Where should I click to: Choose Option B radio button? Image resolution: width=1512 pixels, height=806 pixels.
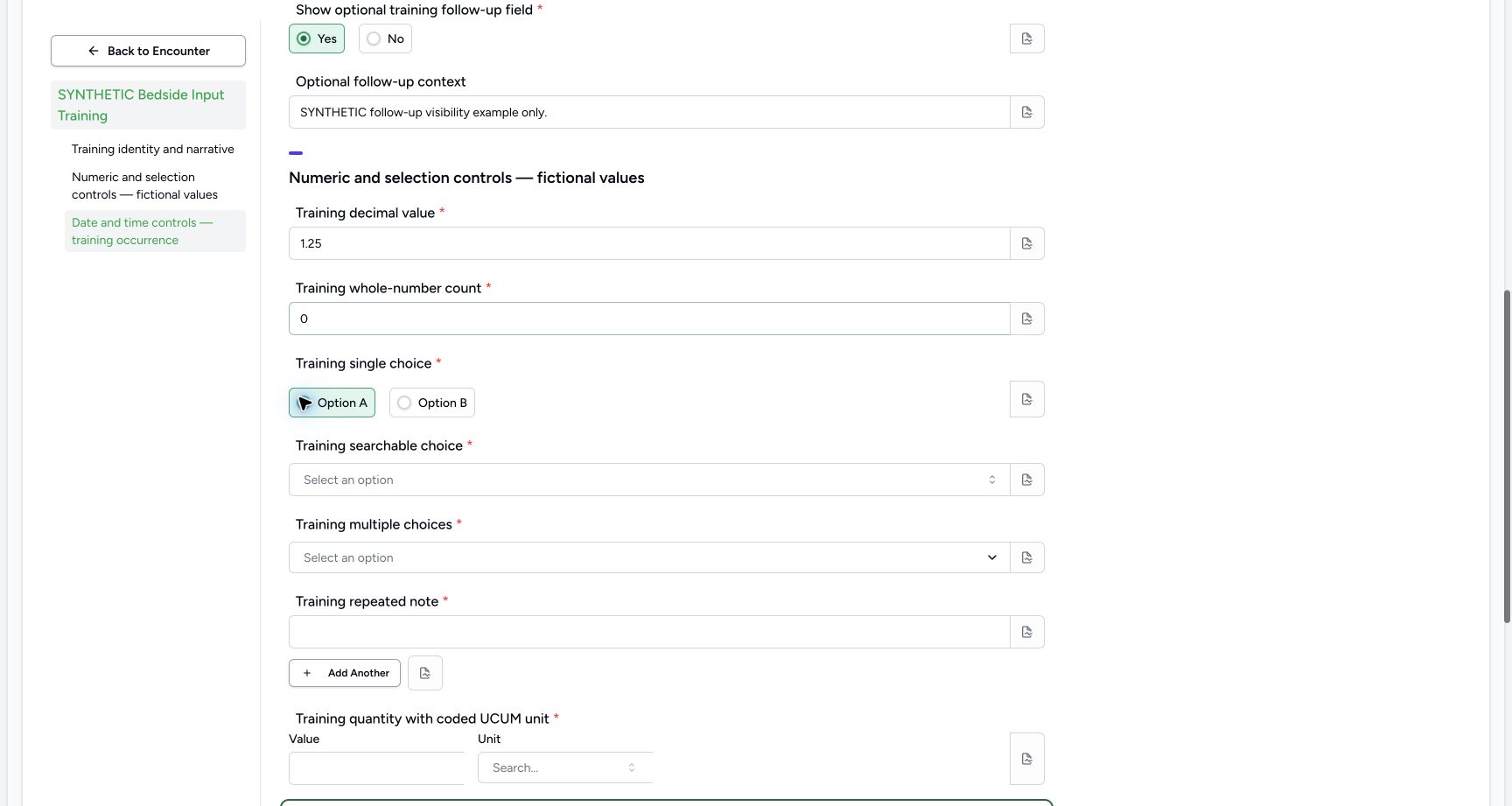coord(432,403)
